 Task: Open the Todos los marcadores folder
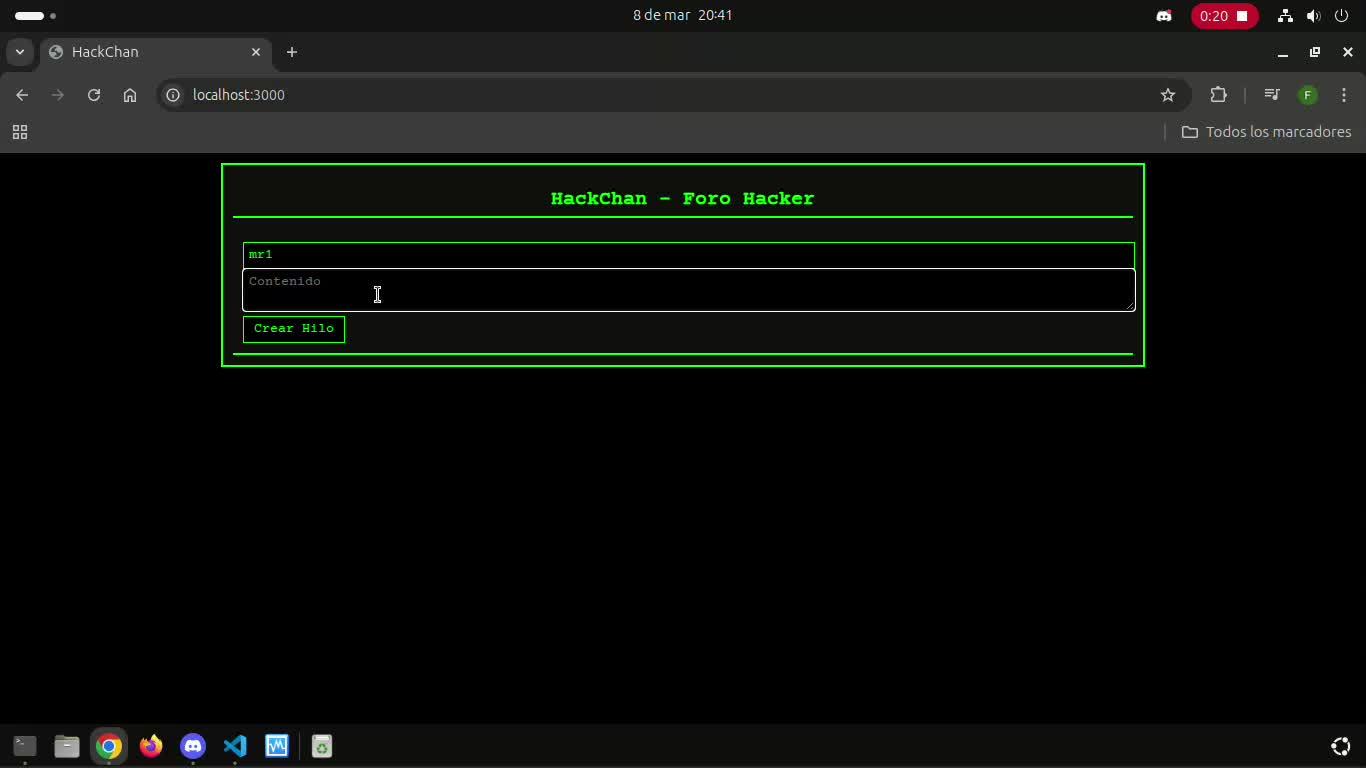pyautogui.click(x=1266, y=132)
